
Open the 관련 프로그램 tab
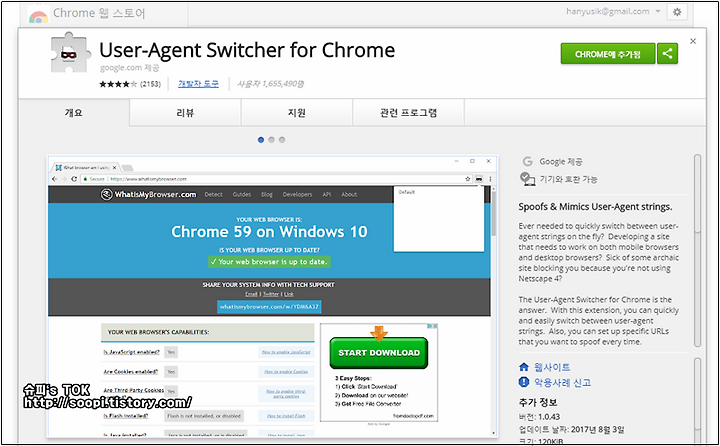[x=408, y=113]
